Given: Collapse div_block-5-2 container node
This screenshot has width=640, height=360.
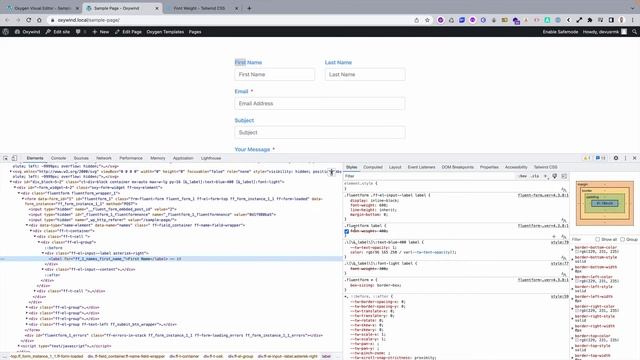Looking at the screenshot, I should coord(11,182).
